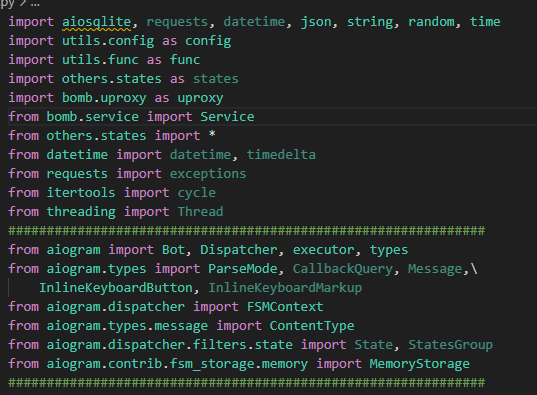Click 'aiogram.dispatcher' before FSMContext import
This screenshot has width=537, height=395.
click(x=116, y=307)
